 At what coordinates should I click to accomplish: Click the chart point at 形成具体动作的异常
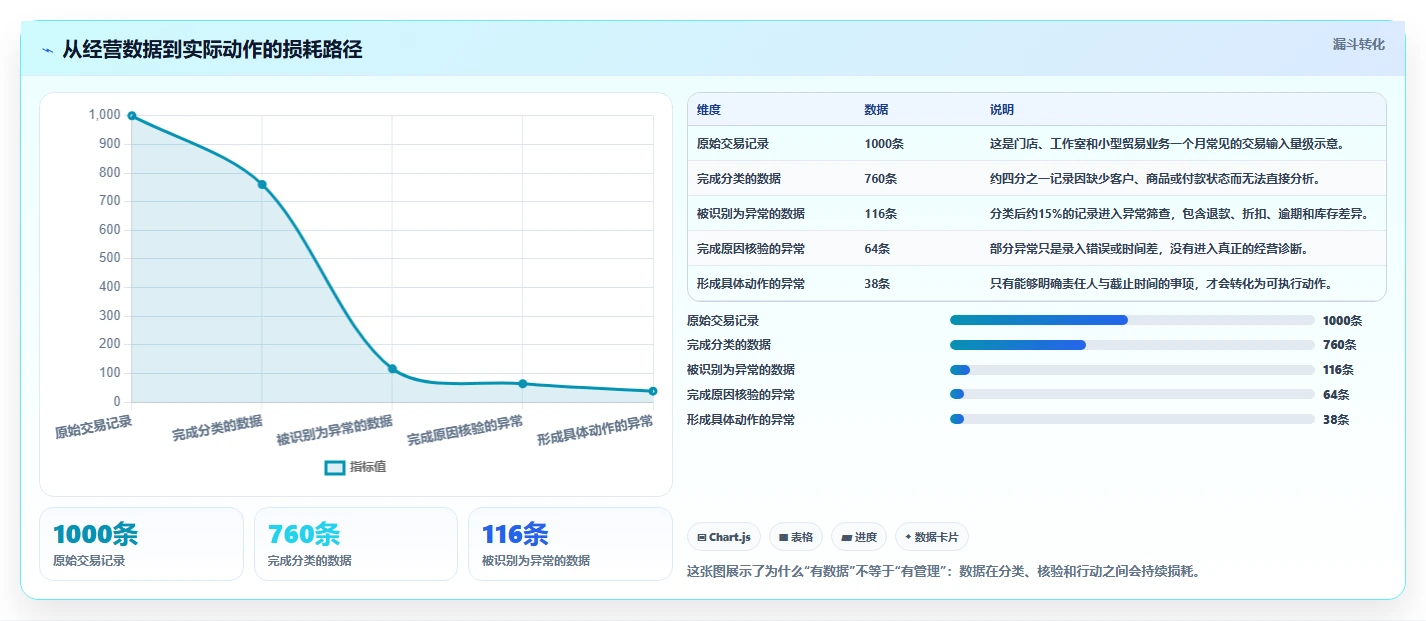653,391
